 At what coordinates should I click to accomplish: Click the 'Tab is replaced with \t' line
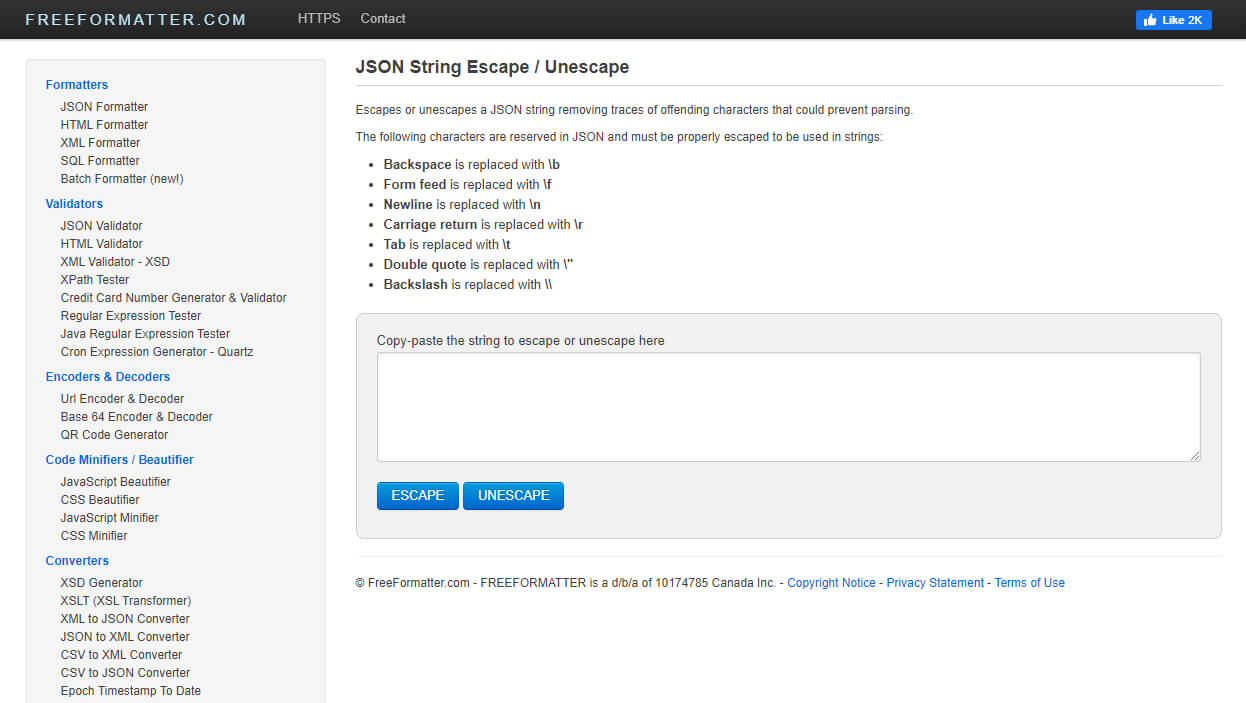447,245
